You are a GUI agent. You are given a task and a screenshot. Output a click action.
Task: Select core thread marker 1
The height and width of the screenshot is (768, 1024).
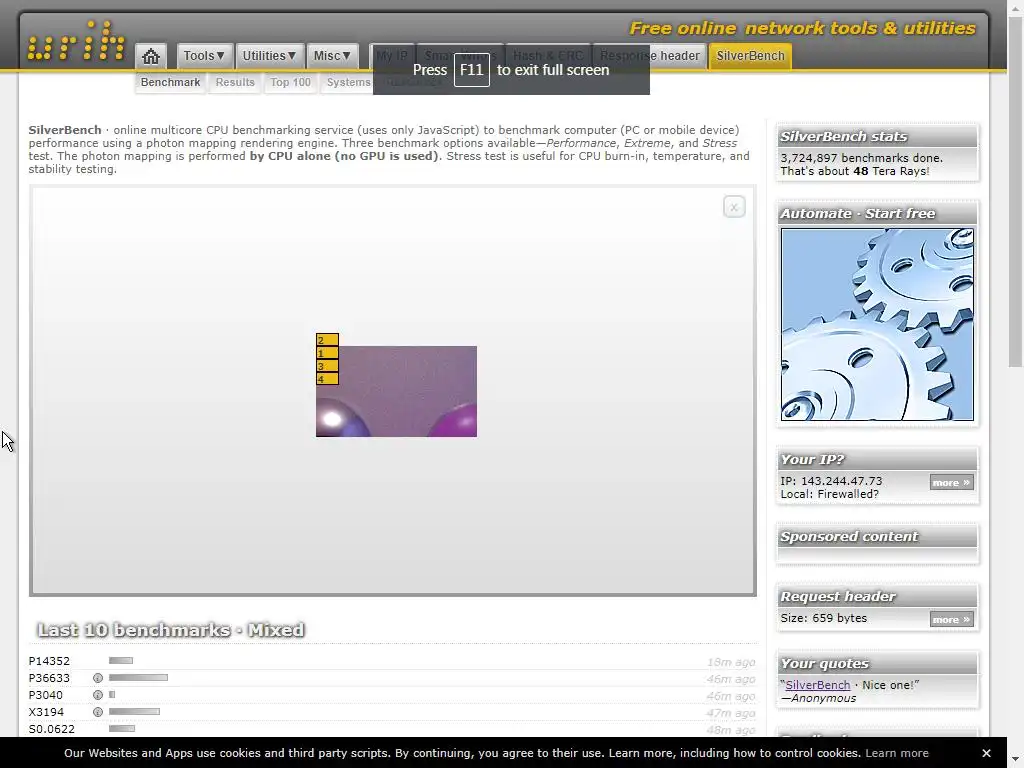click(x=327, y=353)
